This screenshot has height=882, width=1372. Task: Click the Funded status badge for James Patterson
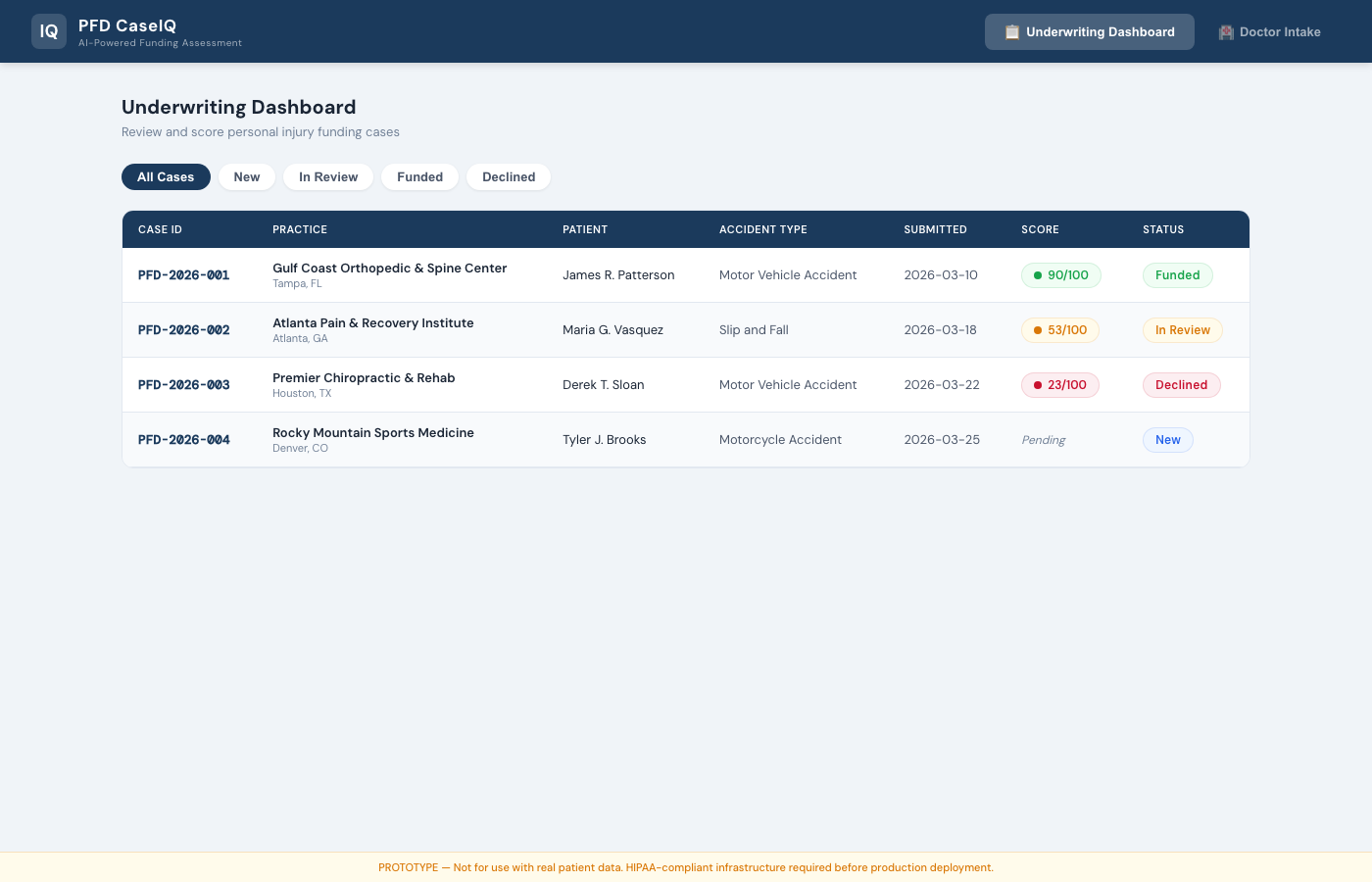(x=1177, y=275)
